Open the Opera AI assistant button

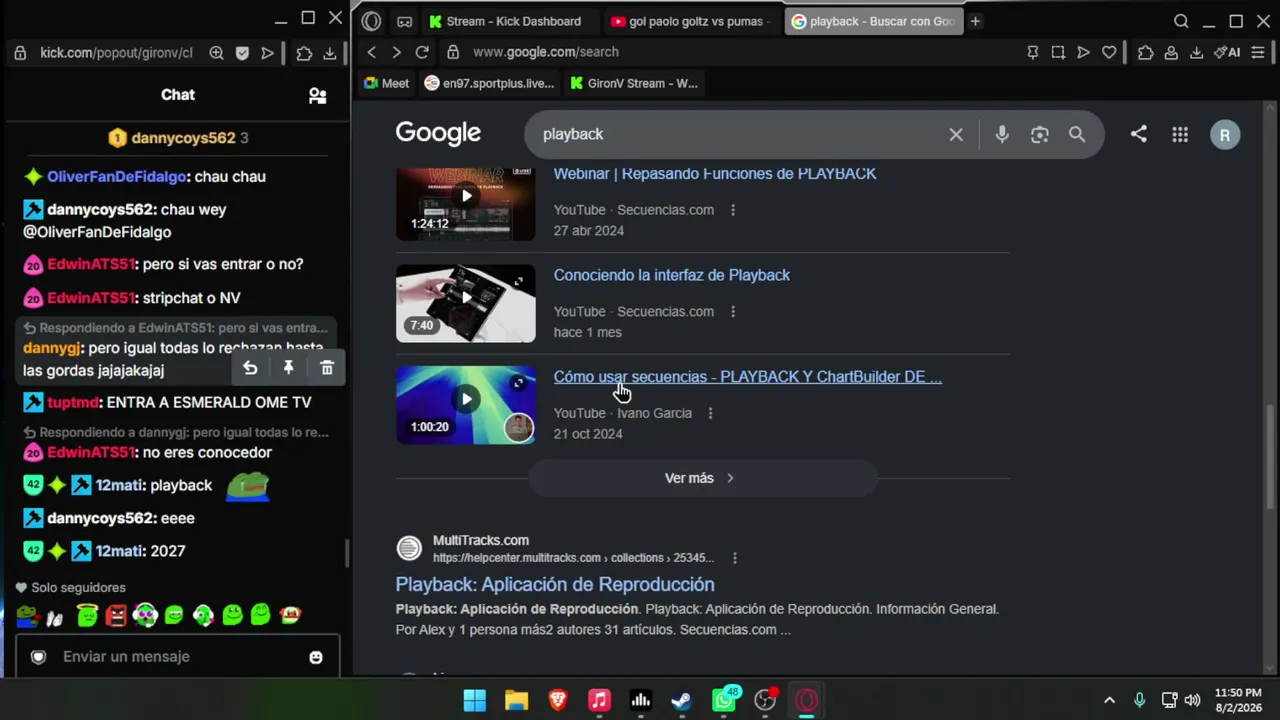coord(1227,52)
